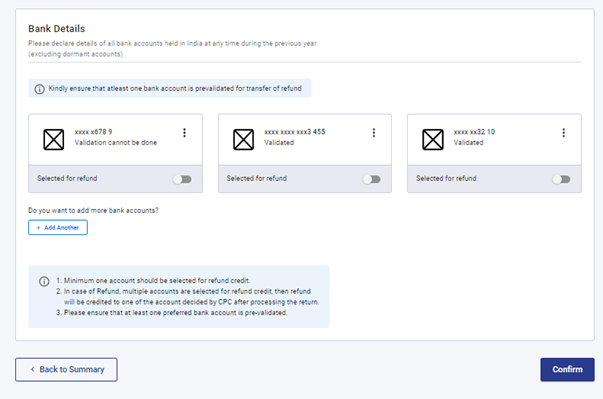The image size is (603, 399).
Task: Click bank logo icon of account ending 32 10
Action: point(433,139)
